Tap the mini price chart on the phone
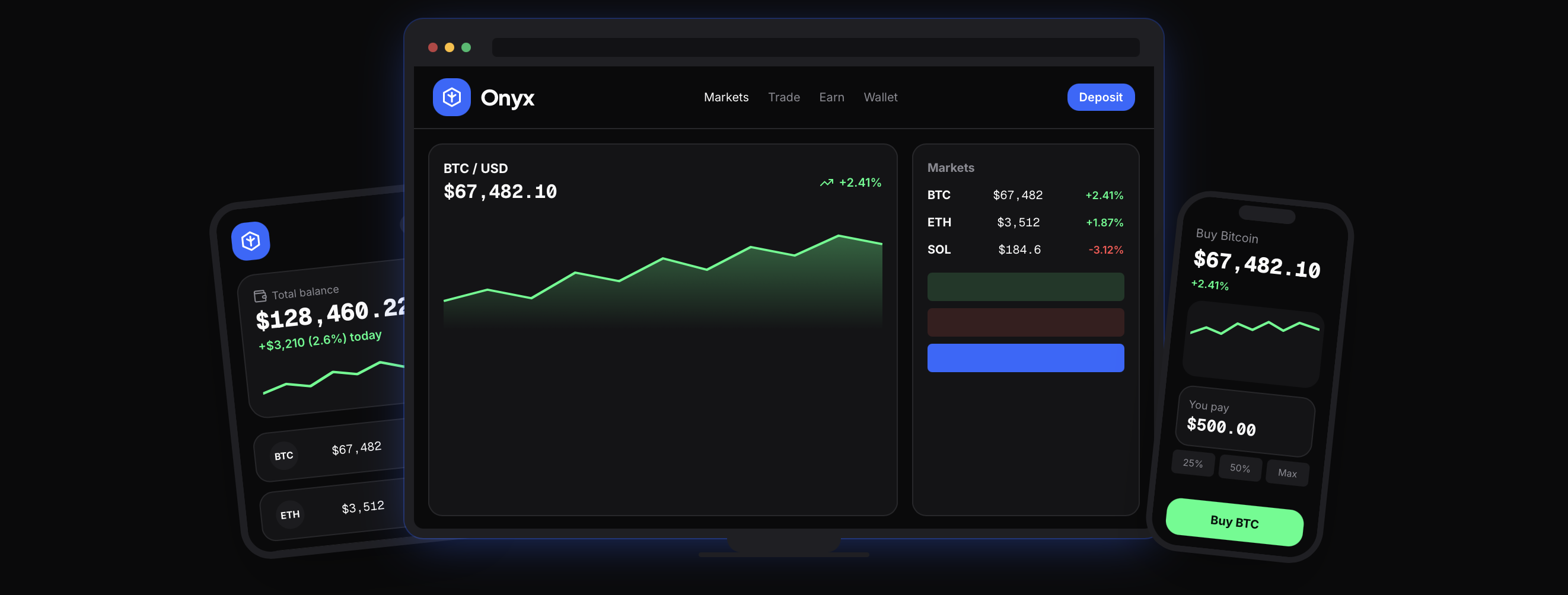This screenshot has height=595, width=1568. [1254, 344]
